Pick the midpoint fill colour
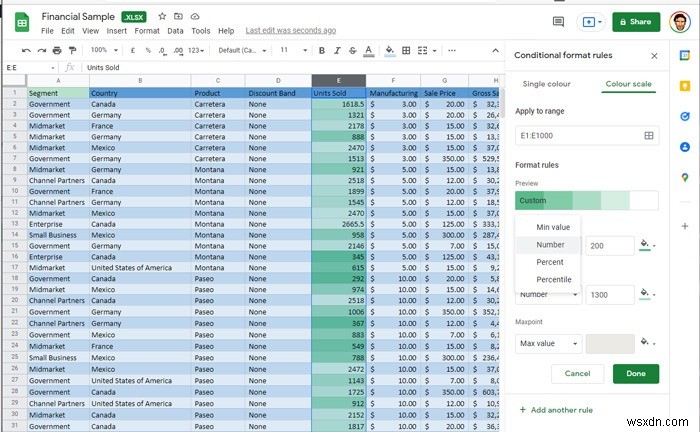700x432 pixels. (x=647, y=294)
